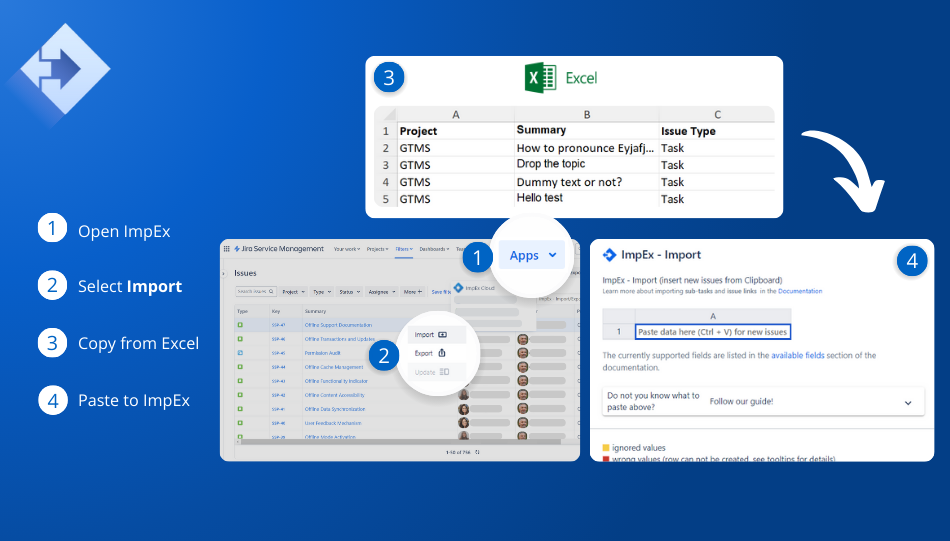
Task: Open the Jira app switcher grid icon
Action: tap(227, 249)
